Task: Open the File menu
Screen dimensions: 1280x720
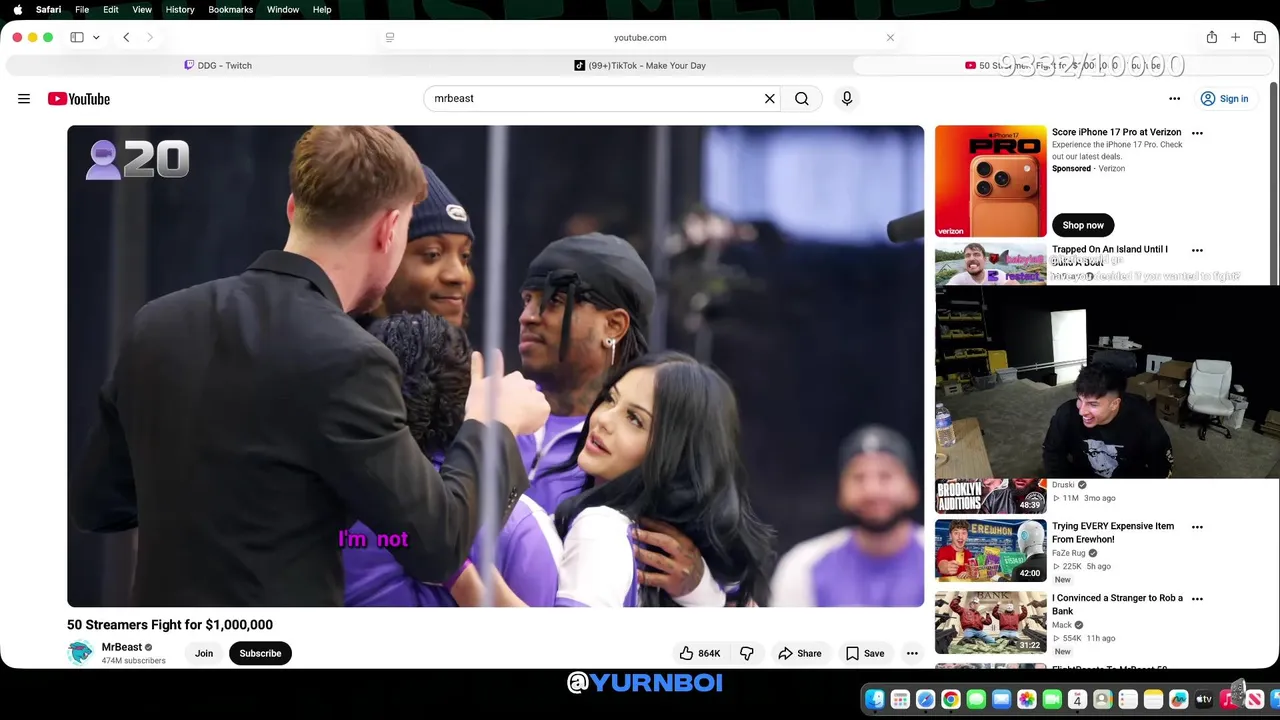Action: [x=82, y=9]
